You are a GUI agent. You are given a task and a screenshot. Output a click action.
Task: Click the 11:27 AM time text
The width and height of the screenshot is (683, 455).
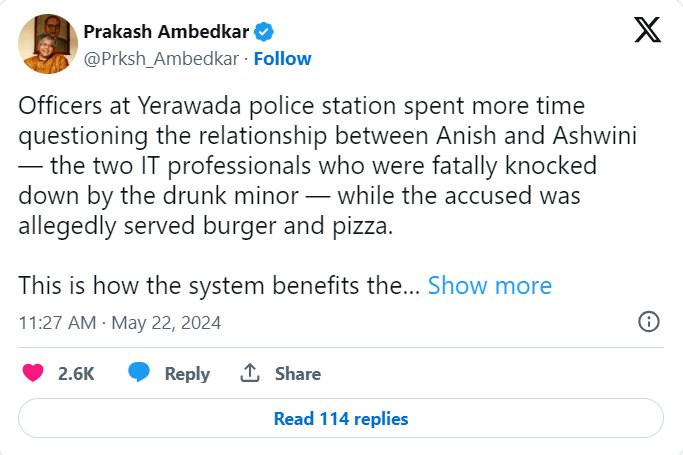57,323
